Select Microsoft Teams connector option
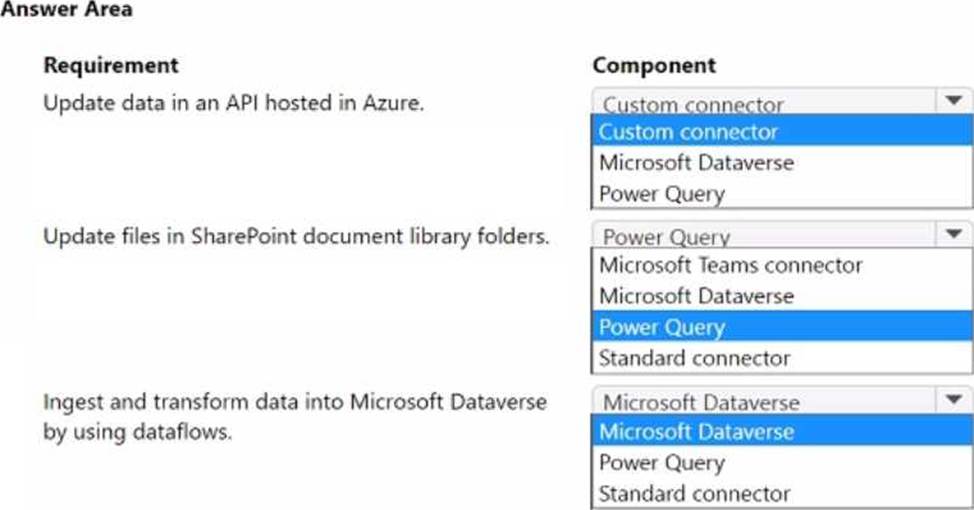 coord(782,265)
